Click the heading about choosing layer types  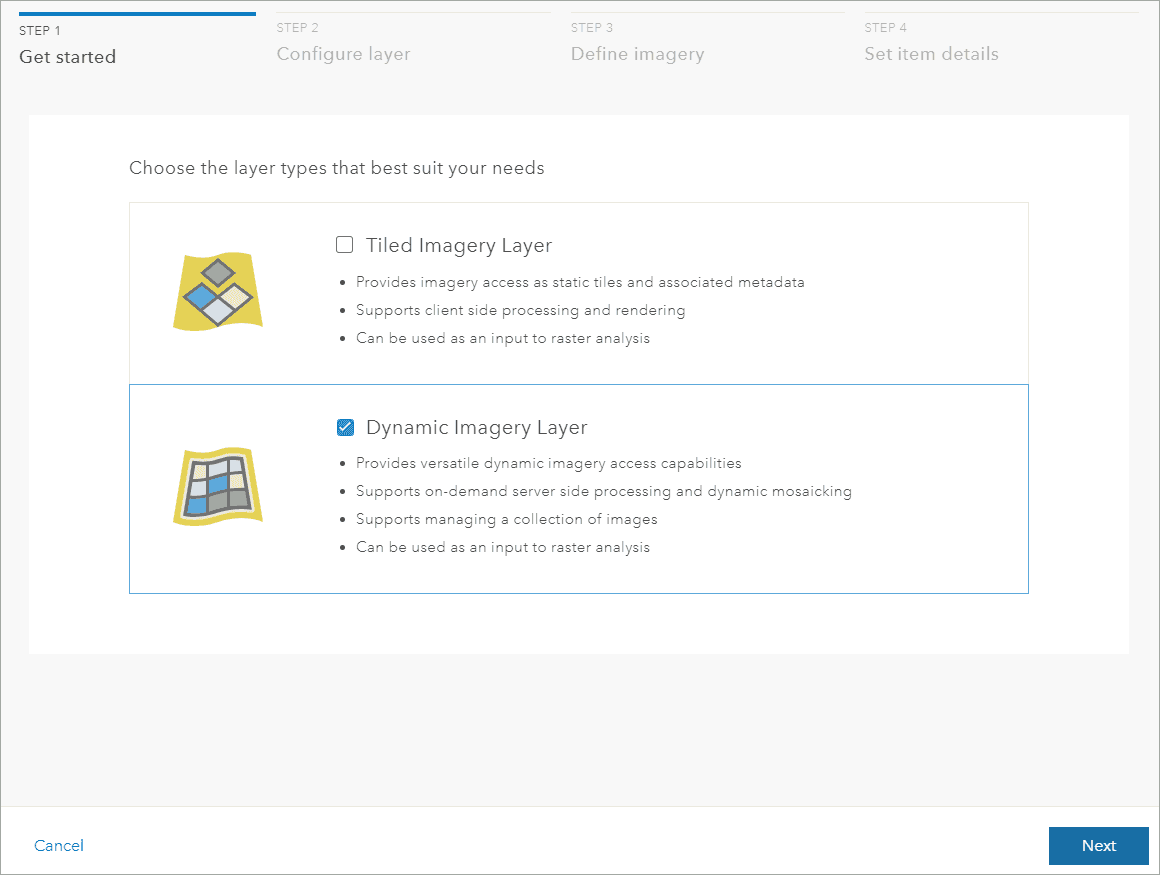point(336,168)
